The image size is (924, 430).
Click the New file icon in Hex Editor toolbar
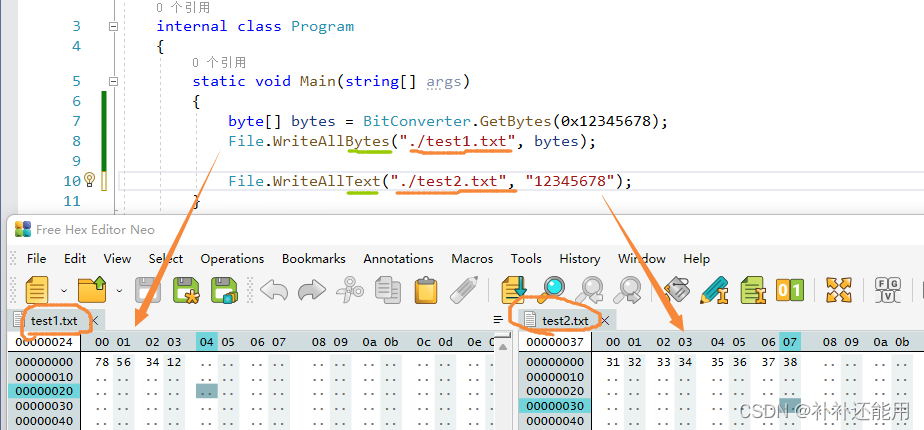(37, 290)
